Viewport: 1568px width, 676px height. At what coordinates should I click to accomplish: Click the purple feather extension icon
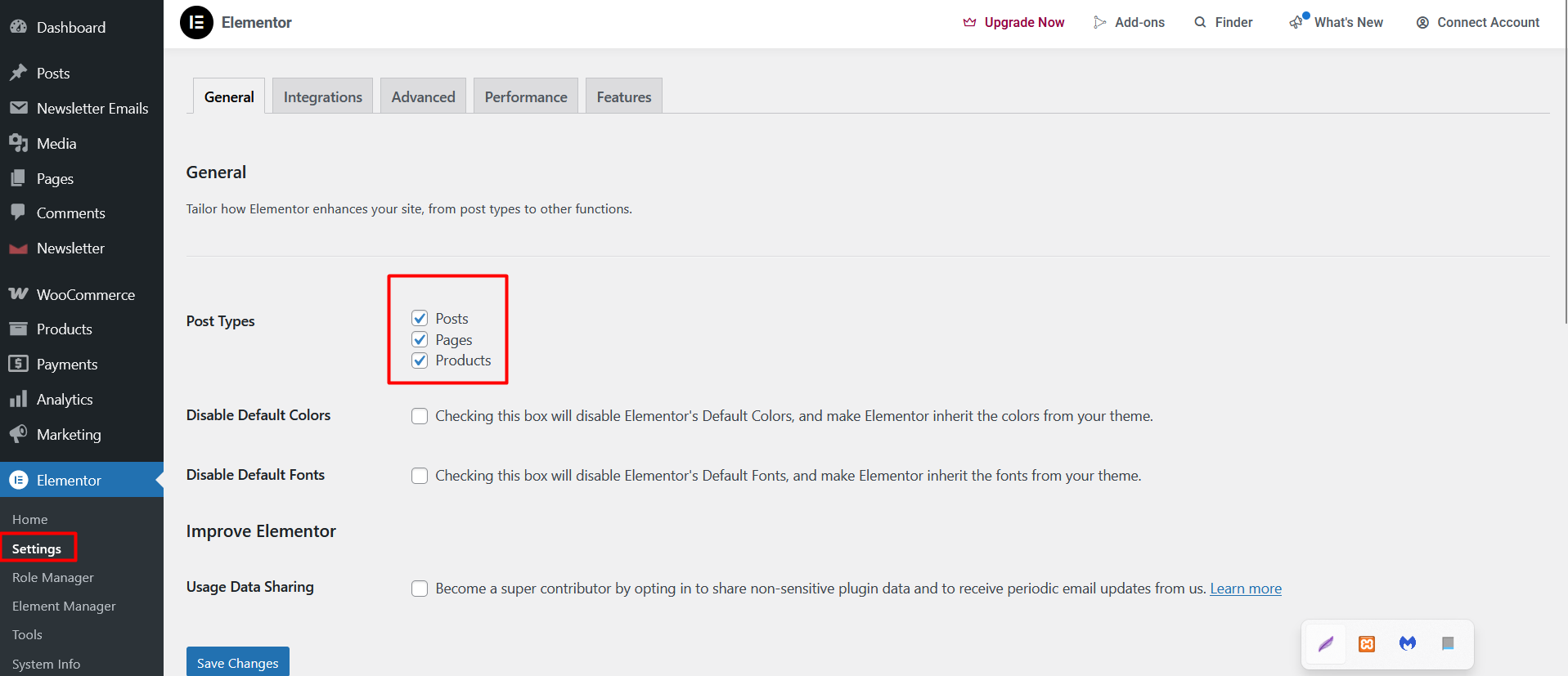(x=1326, y=643)
